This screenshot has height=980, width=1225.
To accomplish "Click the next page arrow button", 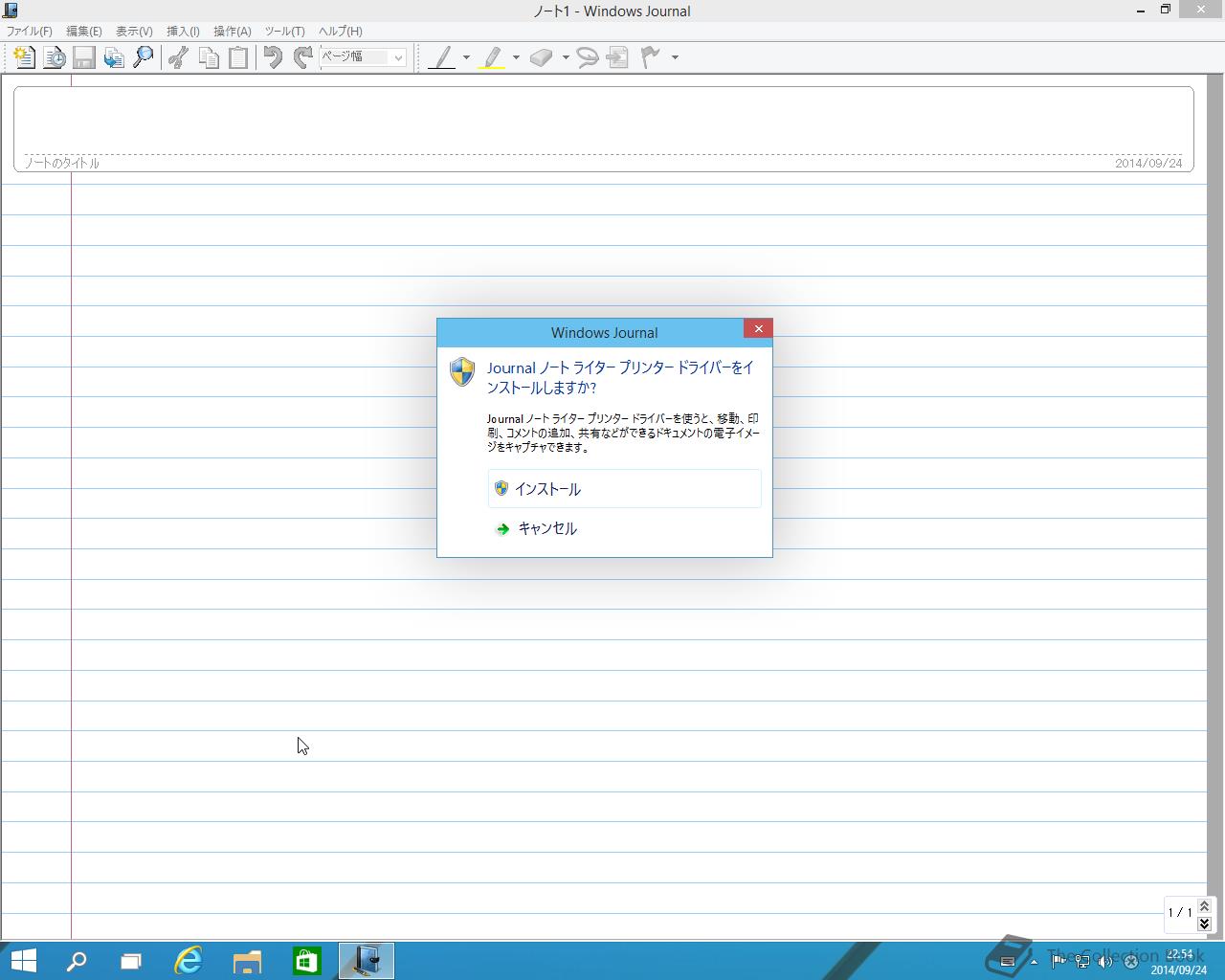I will point(1204,924).
